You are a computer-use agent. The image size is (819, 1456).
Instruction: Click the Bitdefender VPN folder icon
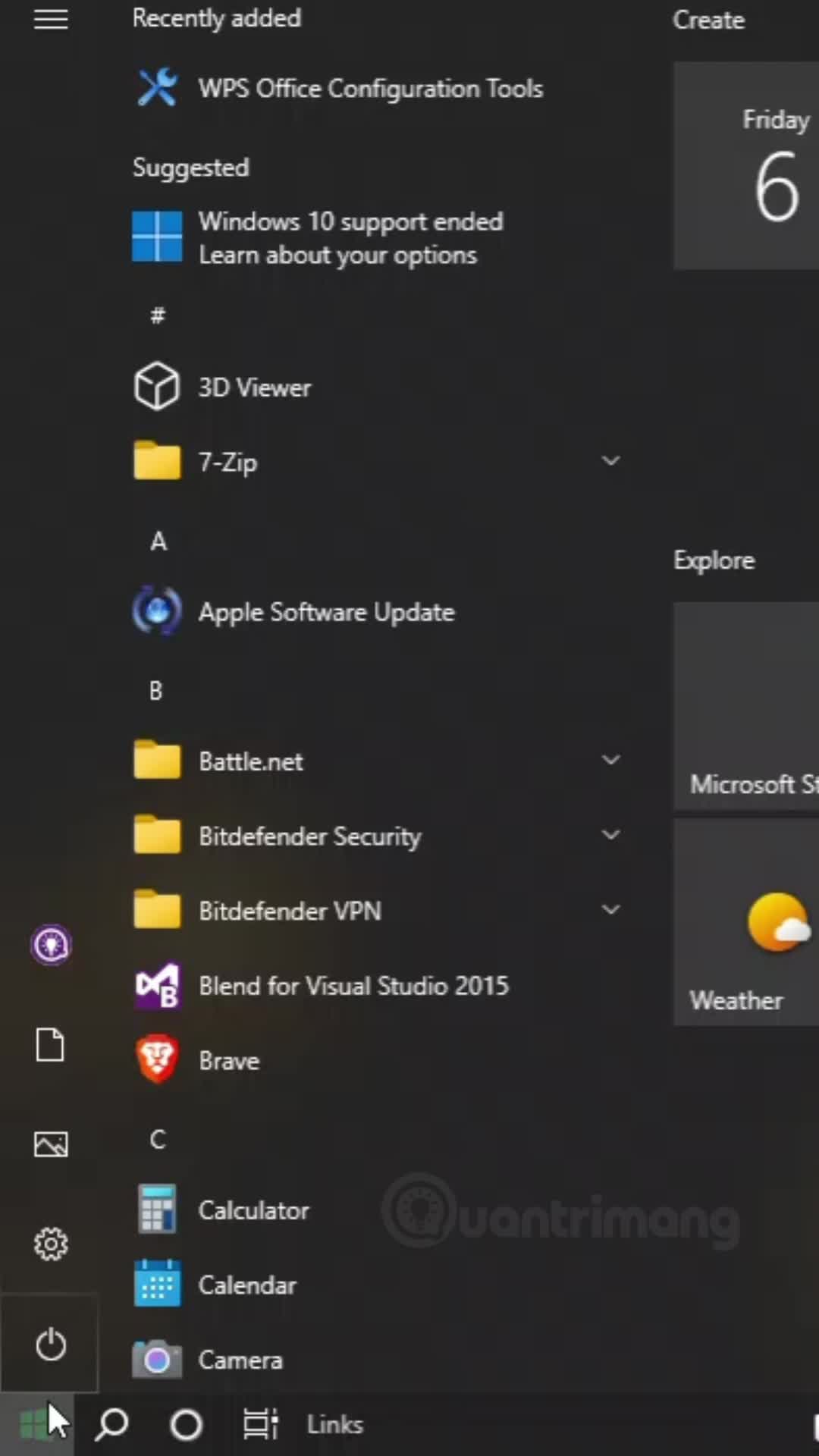(x=157, y=909)
